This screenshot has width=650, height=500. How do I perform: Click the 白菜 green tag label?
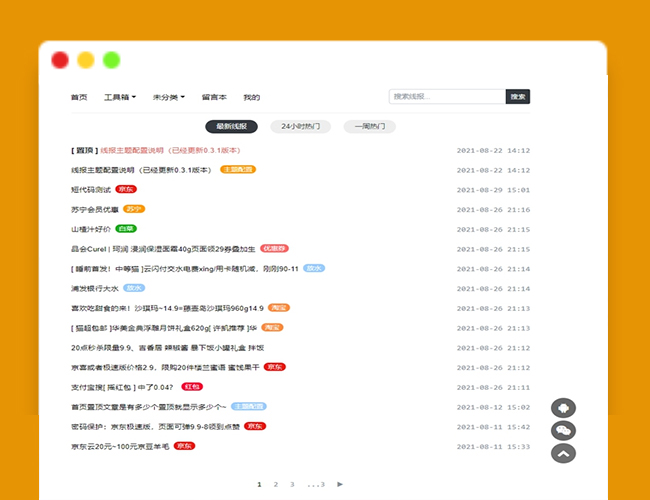126,228
